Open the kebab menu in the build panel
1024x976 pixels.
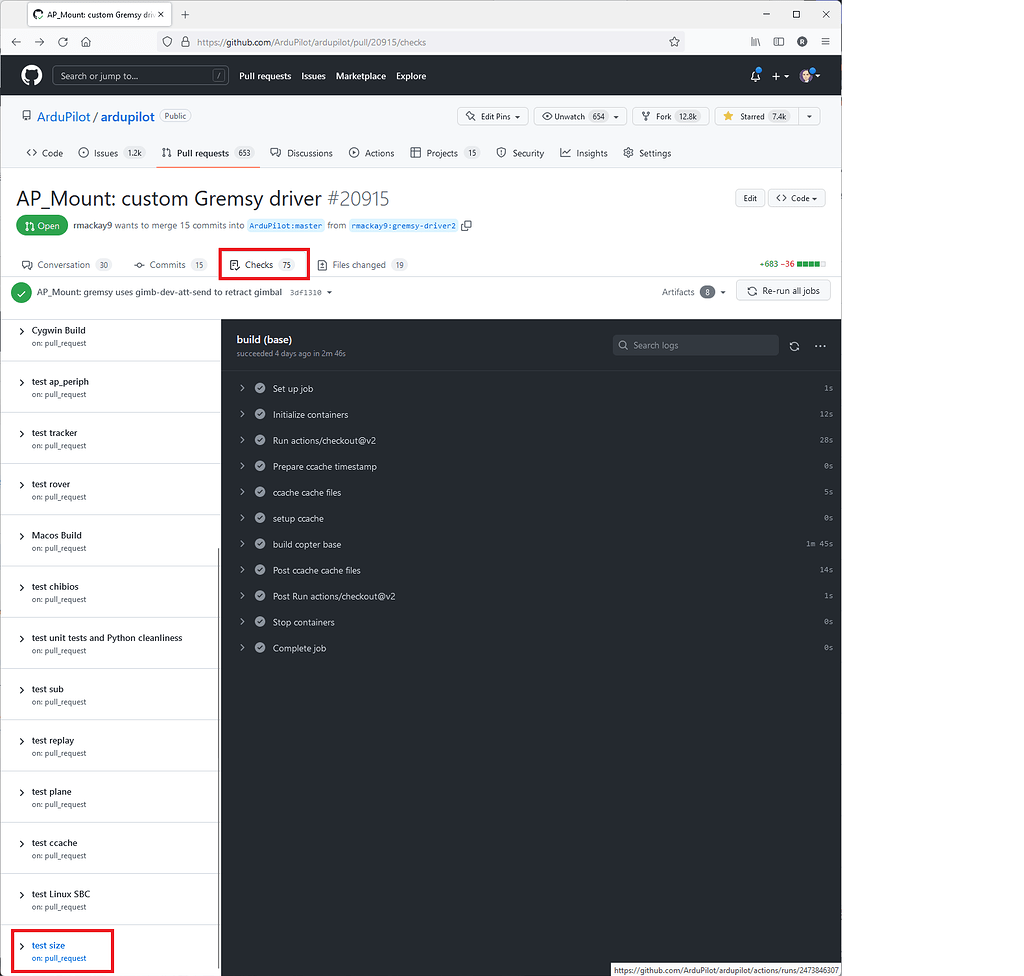820,345
